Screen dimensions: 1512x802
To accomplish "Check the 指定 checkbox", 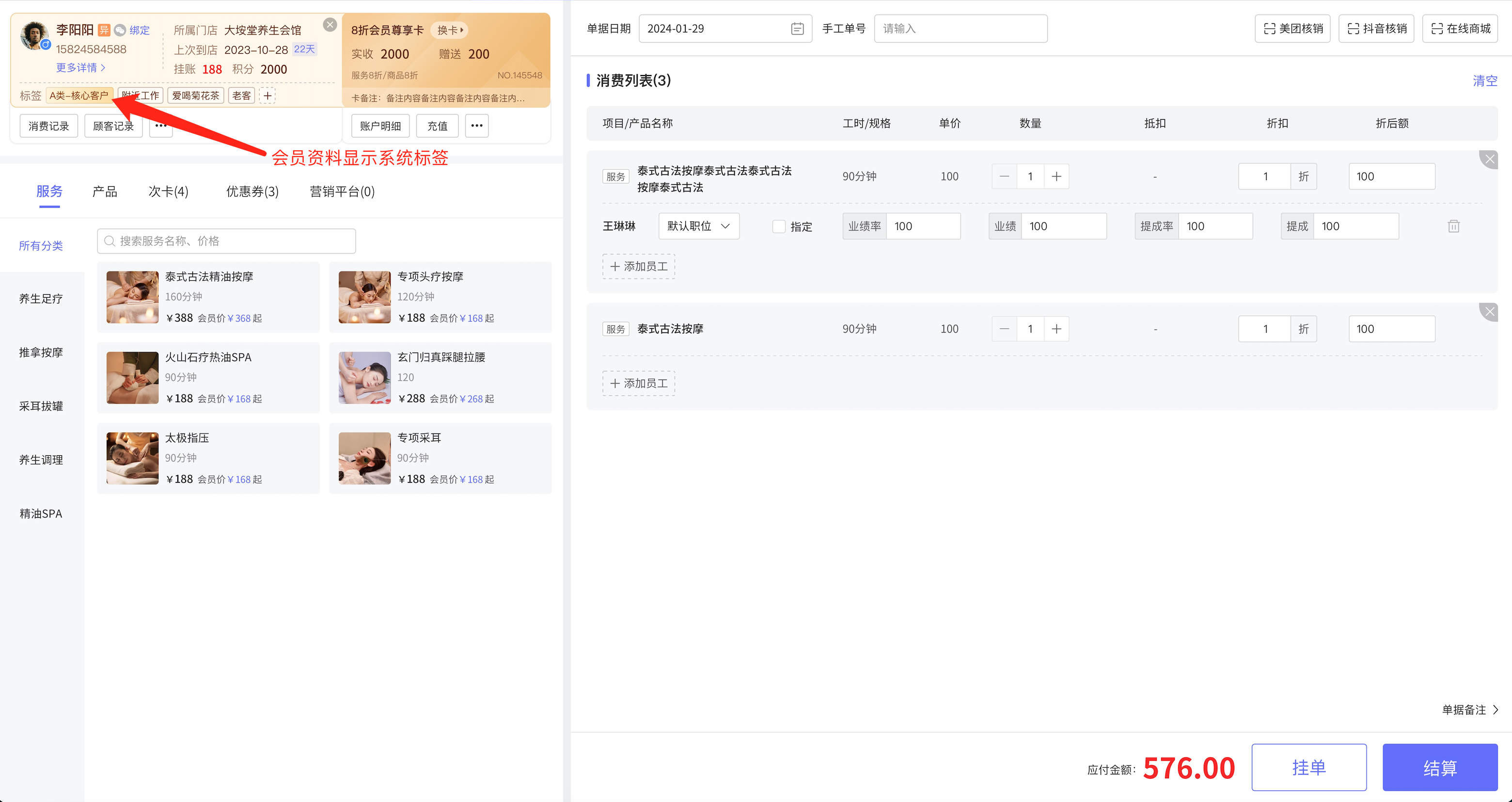I will [779, 226].
